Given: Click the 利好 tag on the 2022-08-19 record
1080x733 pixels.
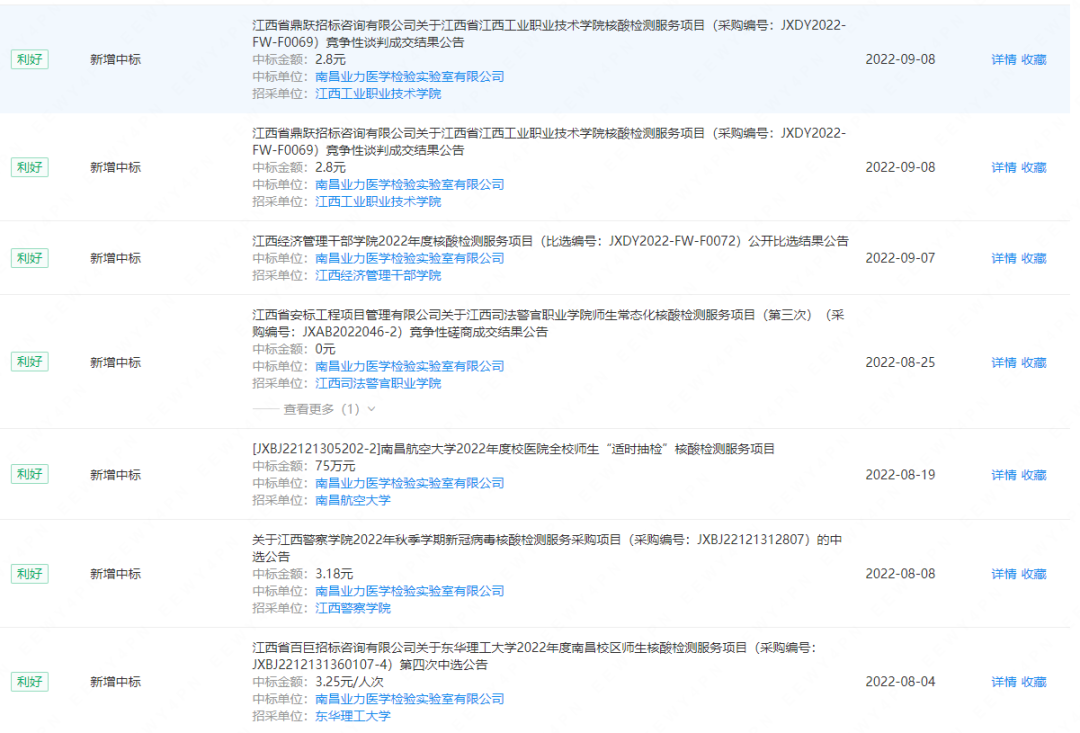Looking at the screenshot, I should 30,475.
